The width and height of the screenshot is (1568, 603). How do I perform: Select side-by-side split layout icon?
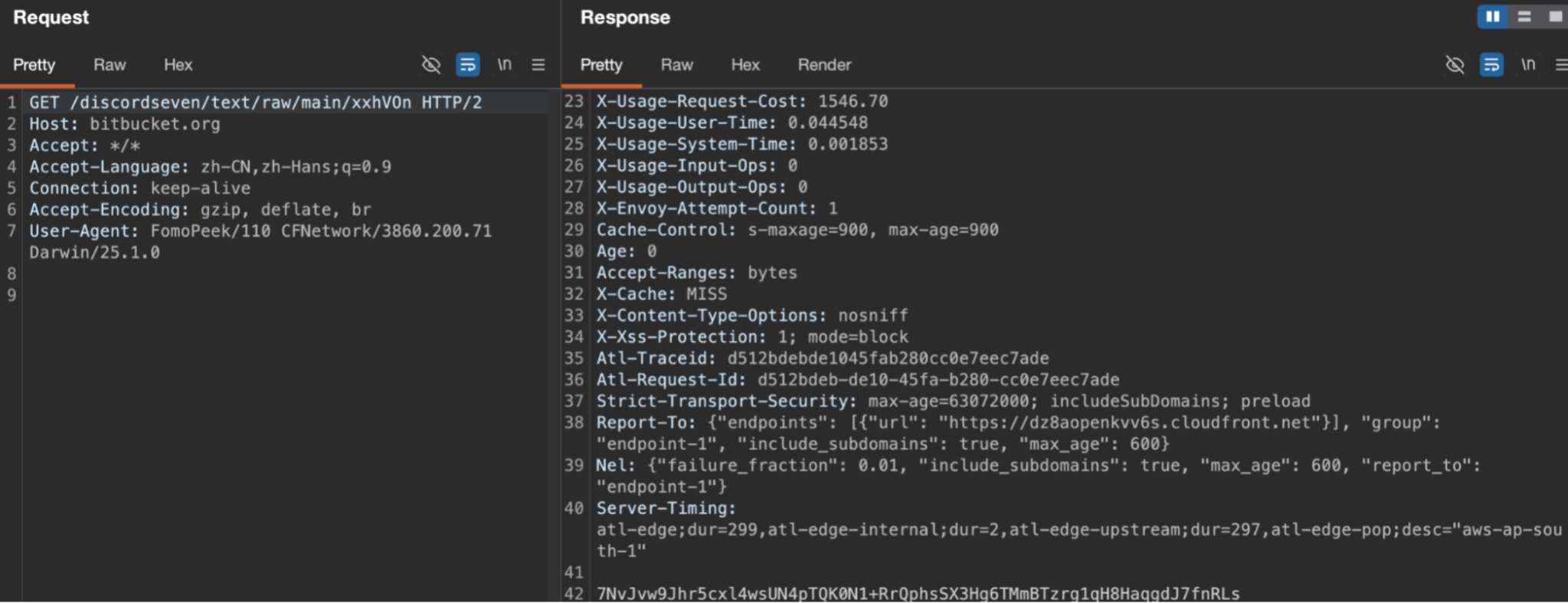pos(1492,17)
